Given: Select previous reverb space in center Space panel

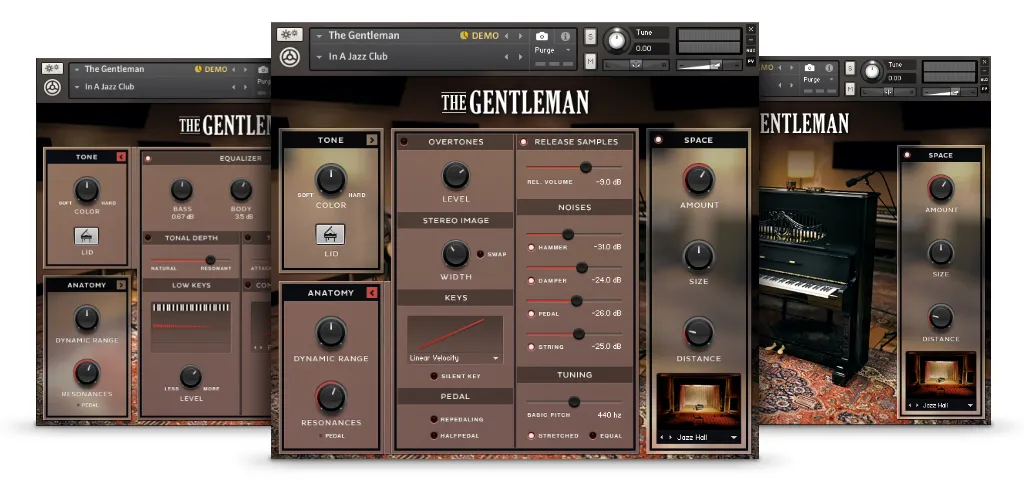Looking at the screenshot, I should tap(661, 437).
